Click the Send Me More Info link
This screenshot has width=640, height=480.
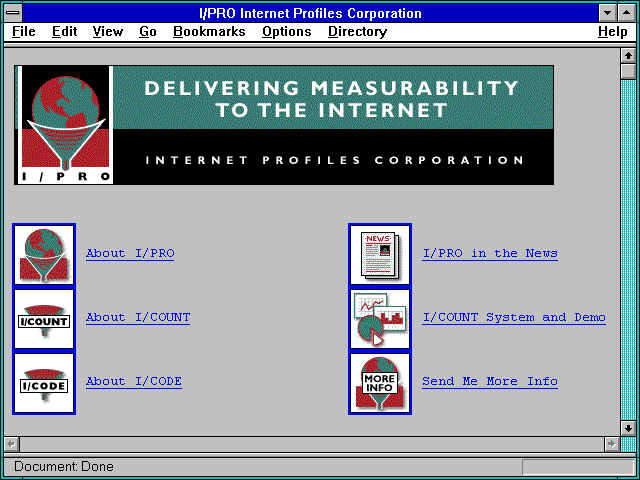pyautogui.click(x=490, y=382)
